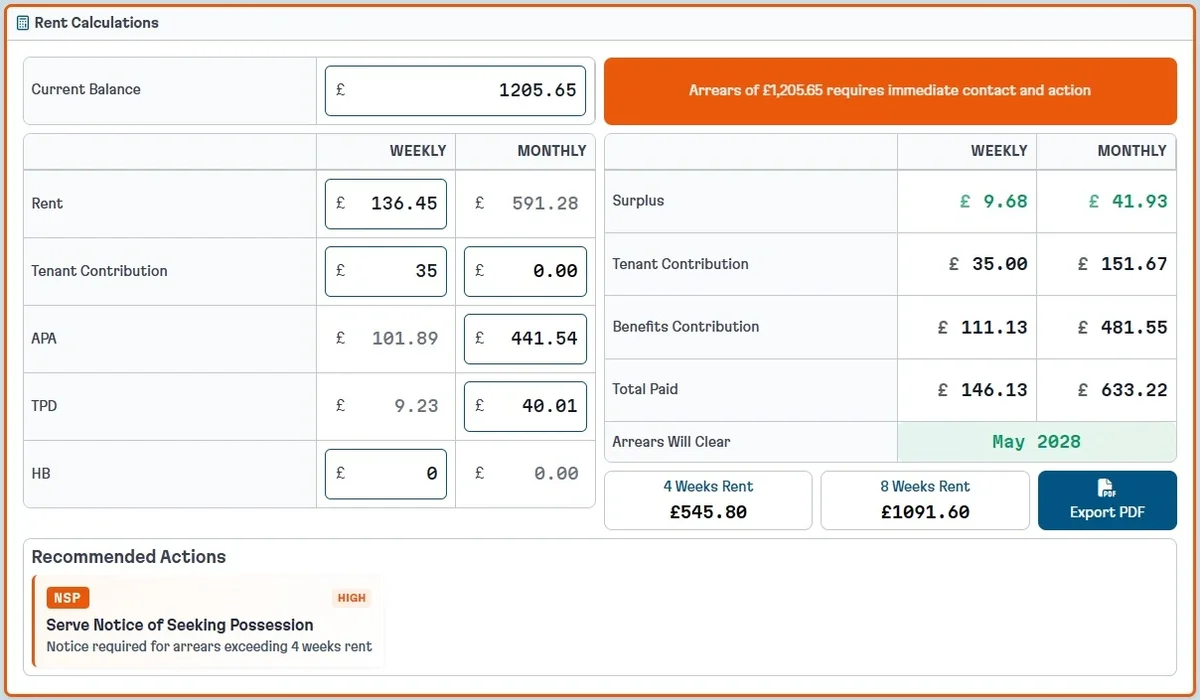Click the WEEKLY column header in left table
Screen dimensions: 1200x700
pyautogui.click(x=418, y=150)
